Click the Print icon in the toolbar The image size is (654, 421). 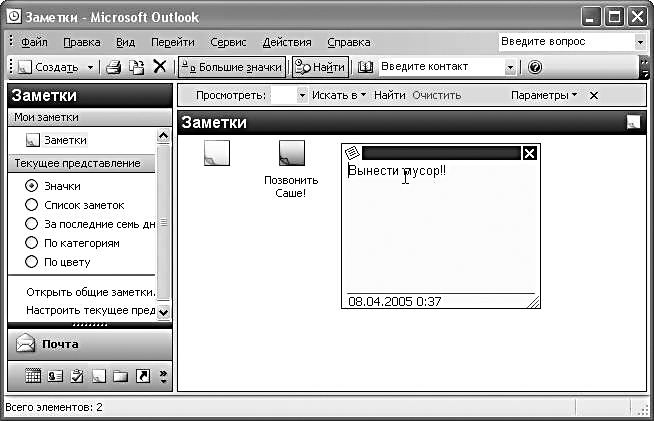click(114, 67)
